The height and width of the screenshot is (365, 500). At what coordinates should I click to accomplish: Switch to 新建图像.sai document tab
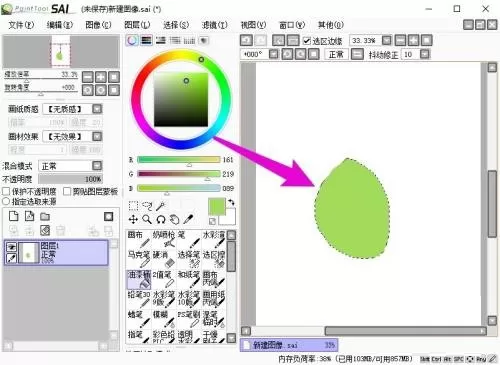coord(289,345)
